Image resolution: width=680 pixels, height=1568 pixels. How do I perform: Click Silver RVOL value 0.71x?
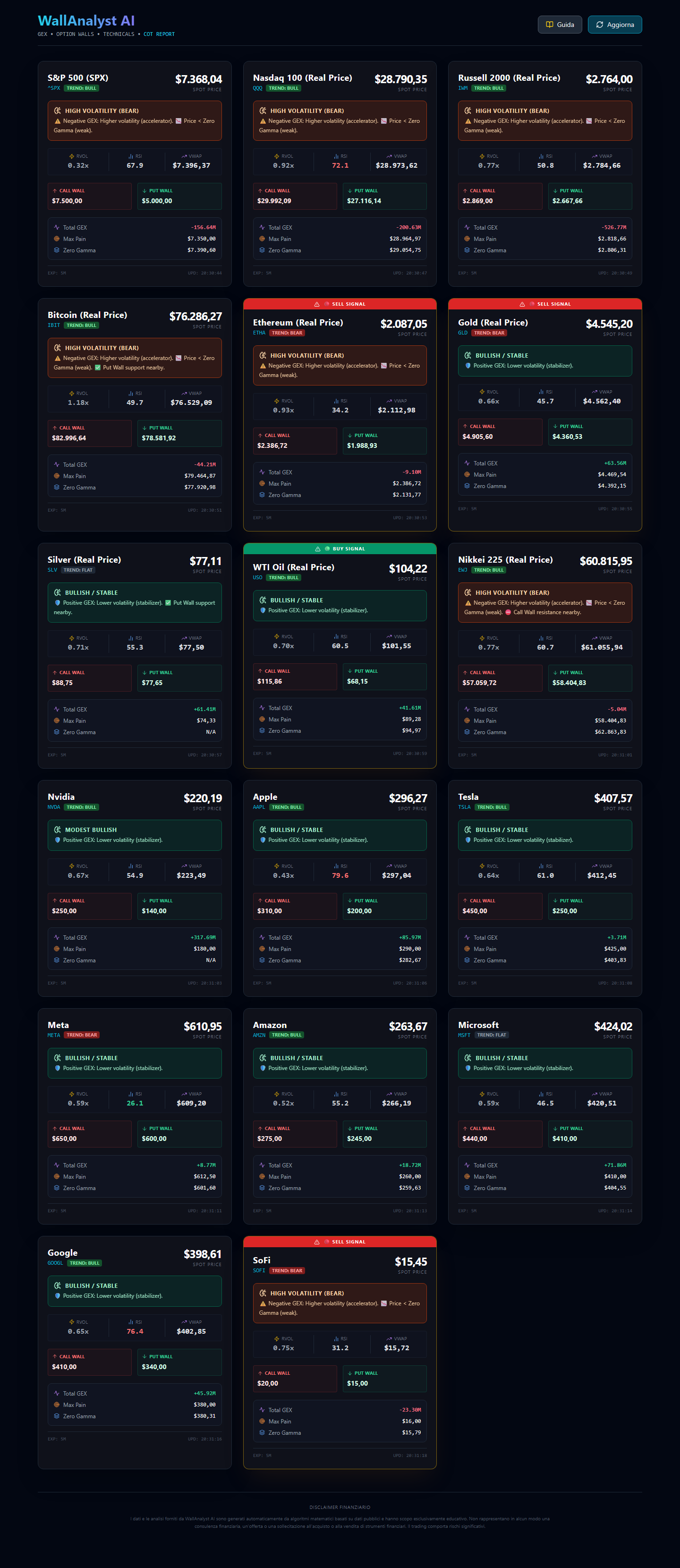[78, 647]
